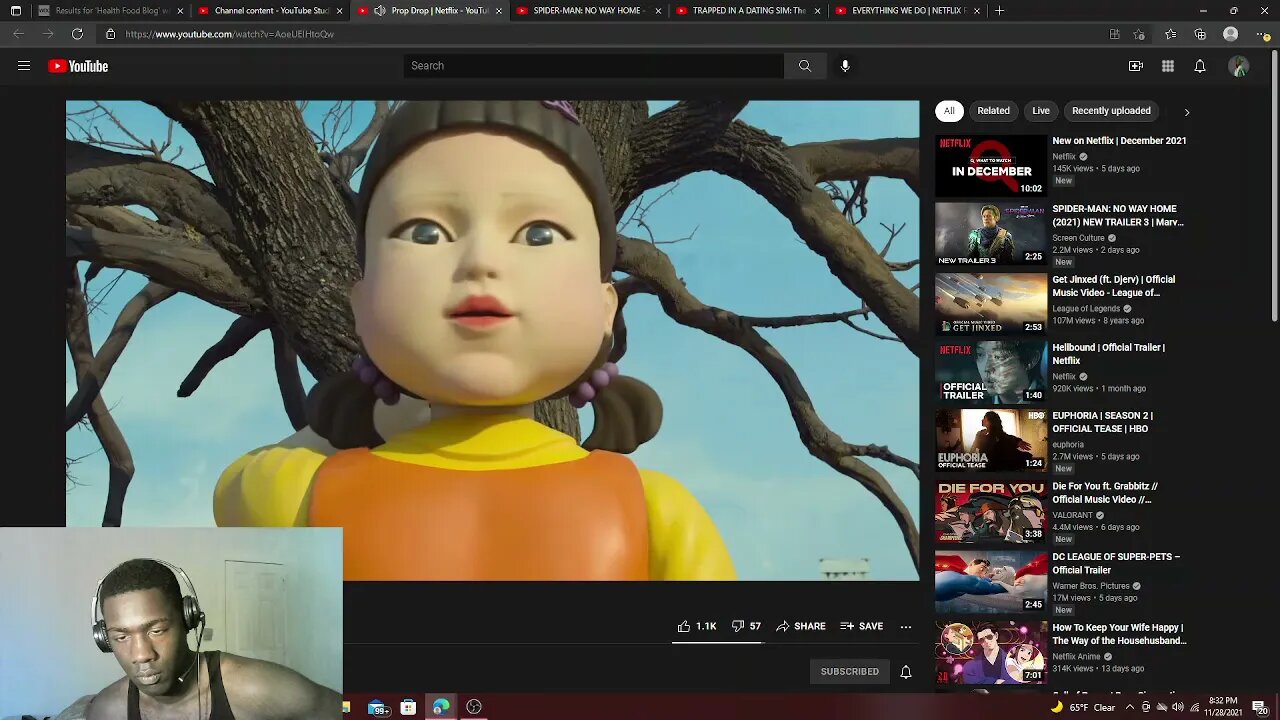Like the video with thumbs up
Screen dimensions: 1280x720
(x=697, y=626)
